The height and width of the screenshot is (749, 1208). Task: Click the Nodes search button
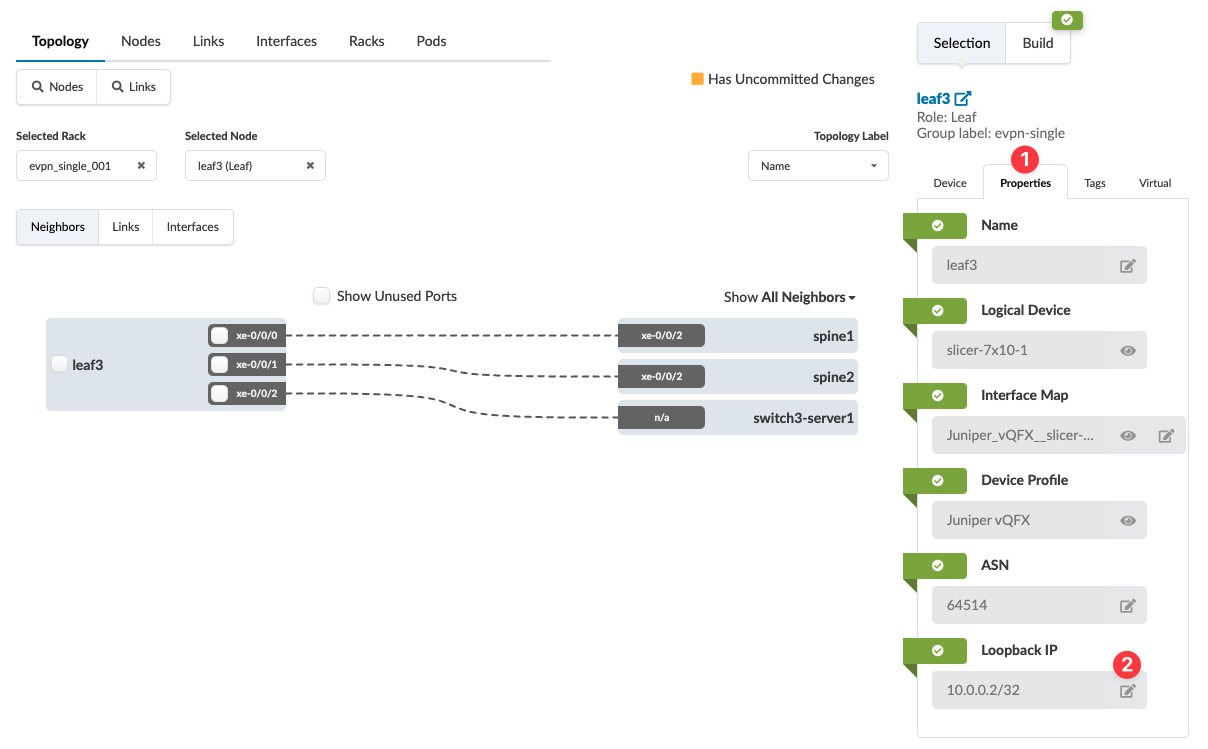pos(57,87)
